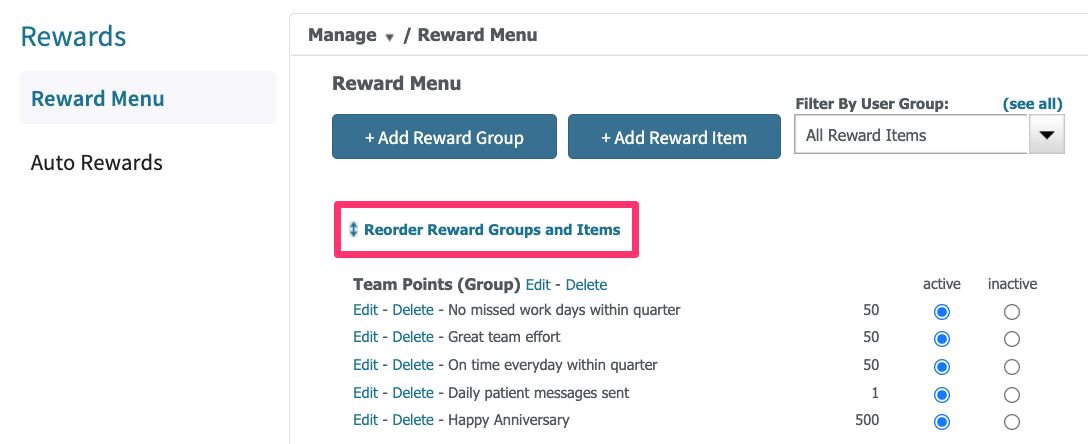This screenshot has width=1088, height=444.
Task: Click Reorder Reward Groups and Items link
Action: (492, 230)
